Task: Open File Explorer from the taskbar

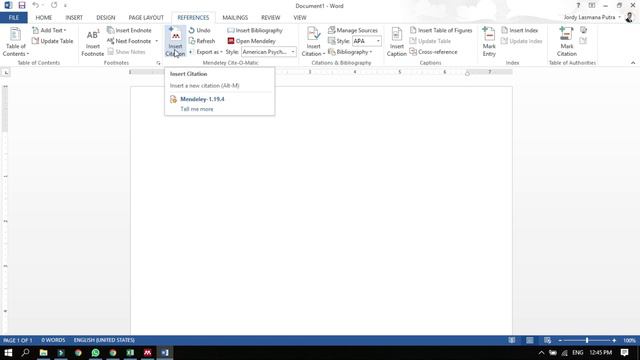Action: coord(43,353)
